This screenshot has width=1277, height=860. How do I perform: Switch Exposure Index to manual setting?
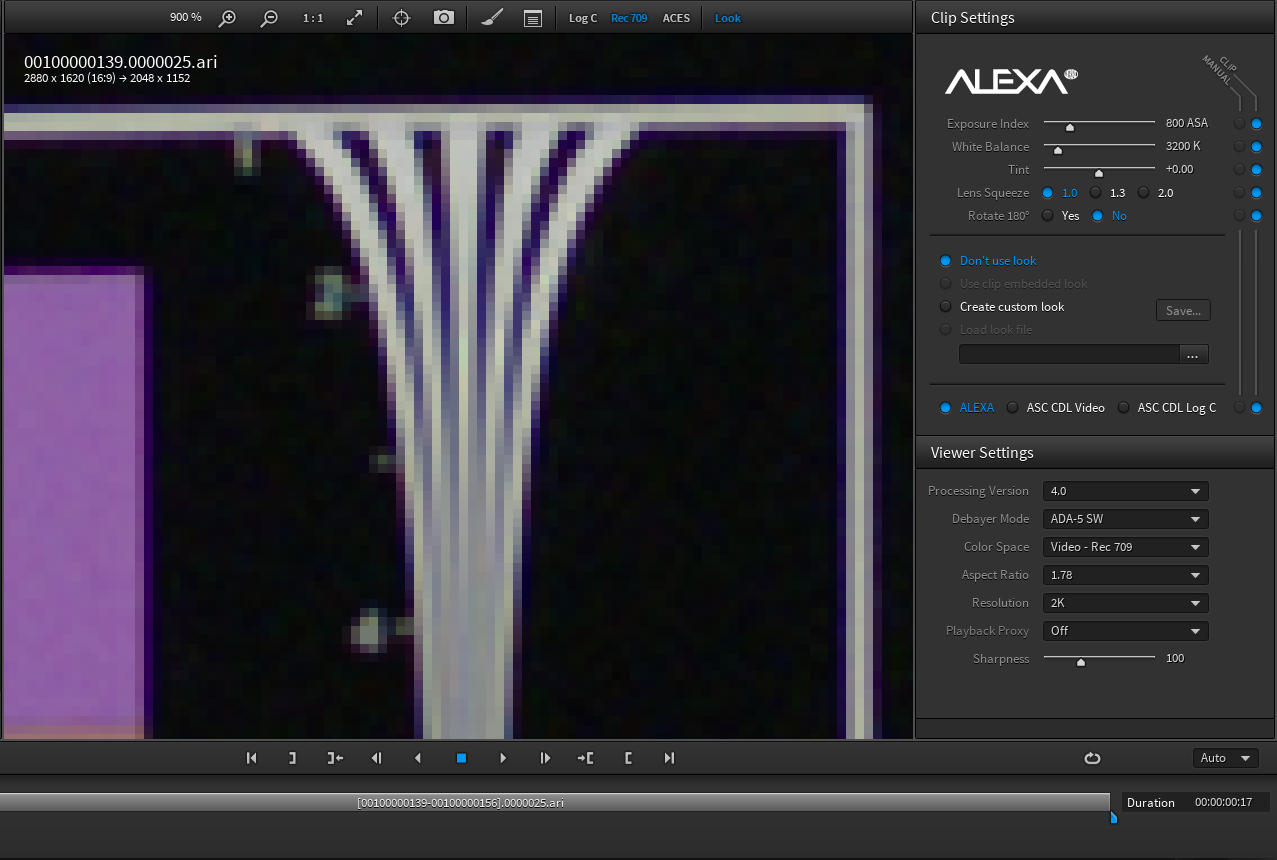pyautogui.click(x=1240, y=123)
